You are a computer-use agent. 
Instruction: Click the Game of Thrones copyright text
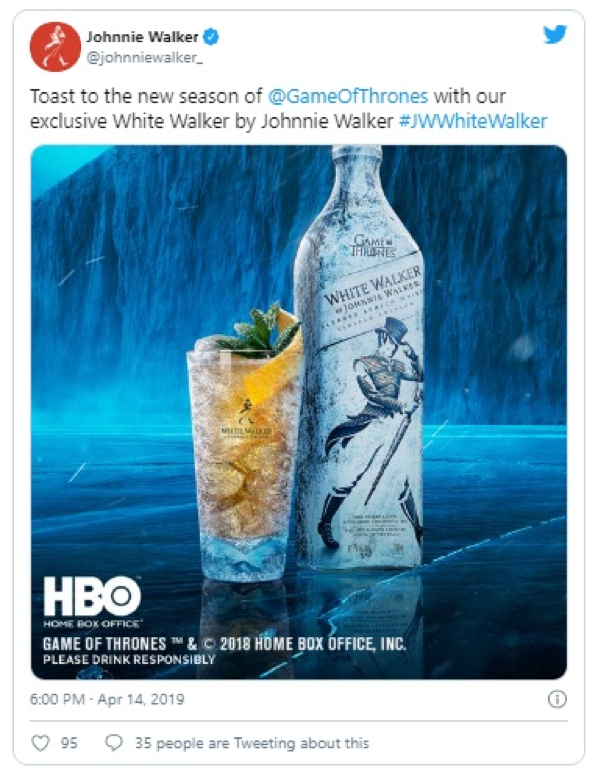tap(224, 644)
